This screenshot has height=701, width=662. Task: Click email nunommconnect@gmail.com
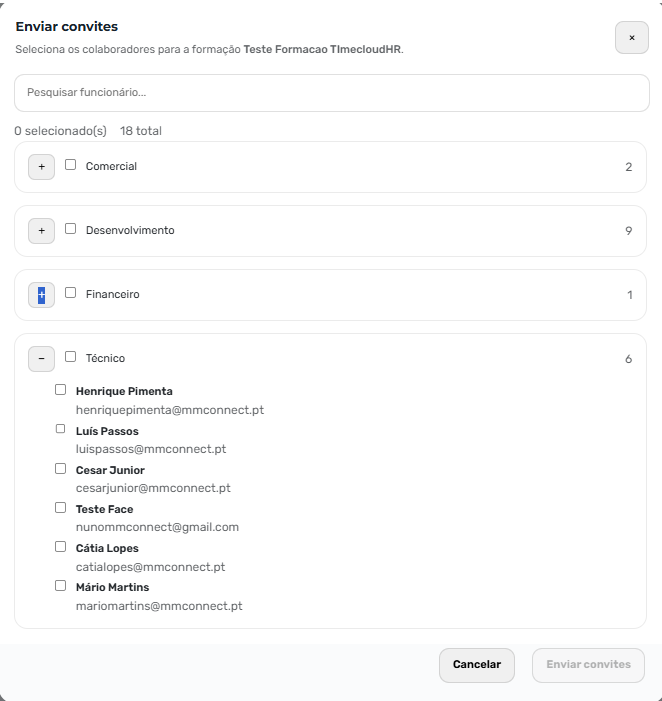(157, 527)
